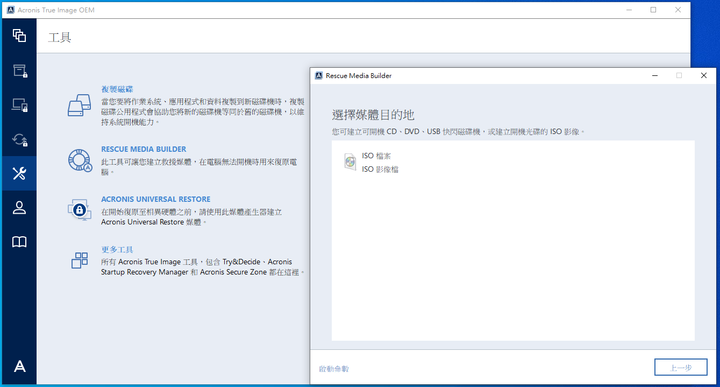This screenshot has height=387, width=720.
Task: Open the Account person sidebar icon
Action: [x=19, y=208]
